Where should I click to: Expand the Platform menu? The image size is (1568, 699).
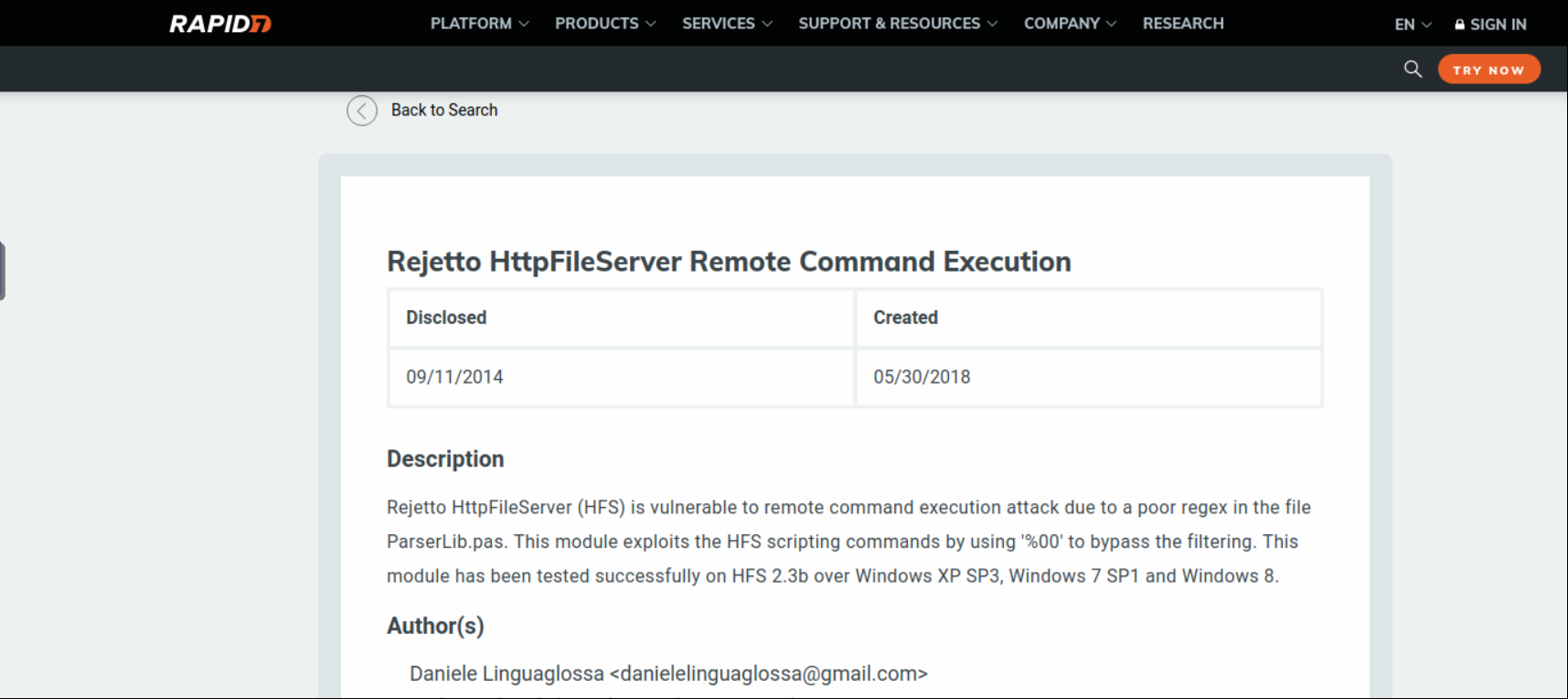[479, 23]
